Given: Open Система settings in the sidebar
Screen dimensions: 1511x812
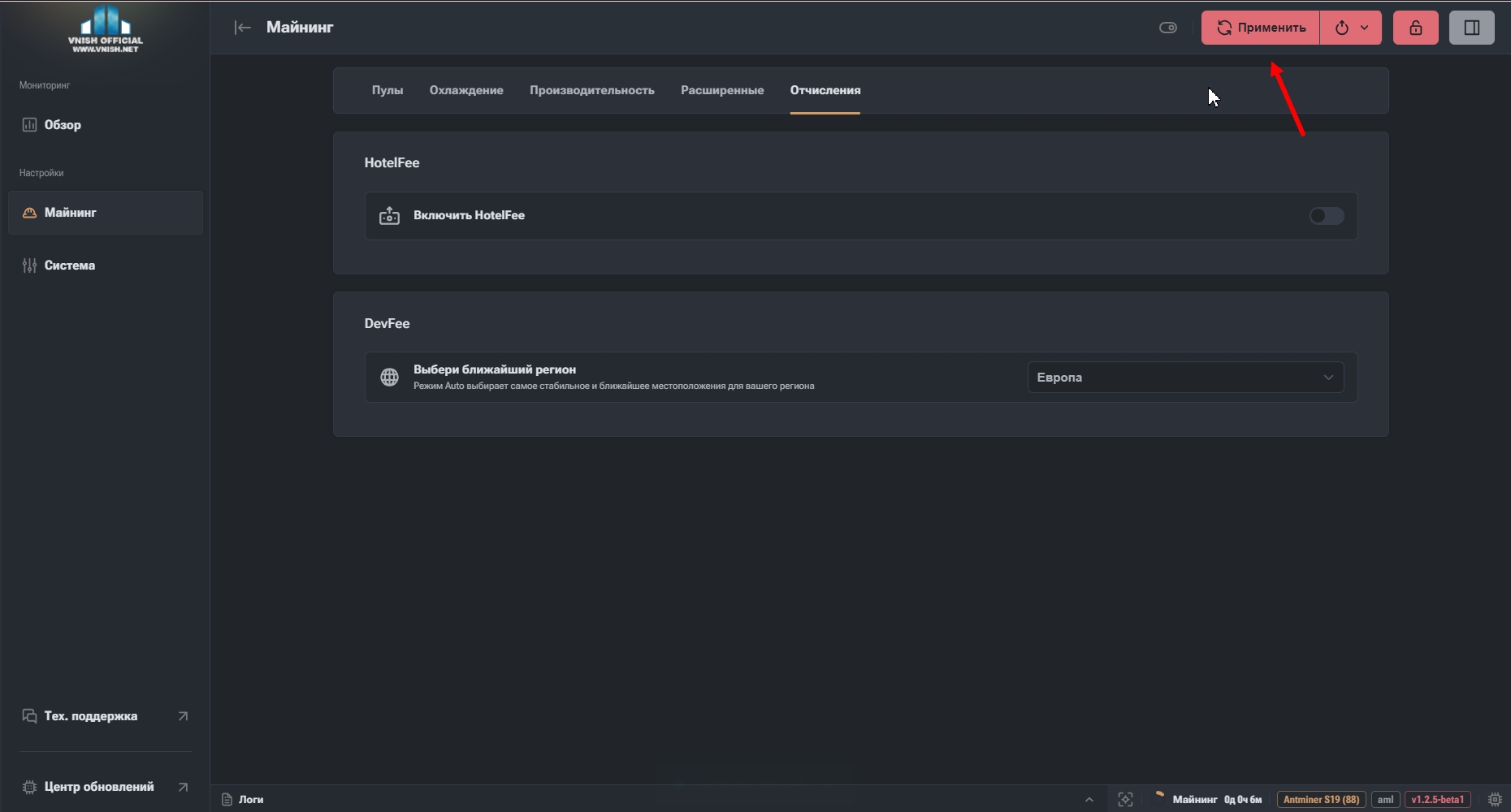Looking at the screenshot, I should click(106, 266).
